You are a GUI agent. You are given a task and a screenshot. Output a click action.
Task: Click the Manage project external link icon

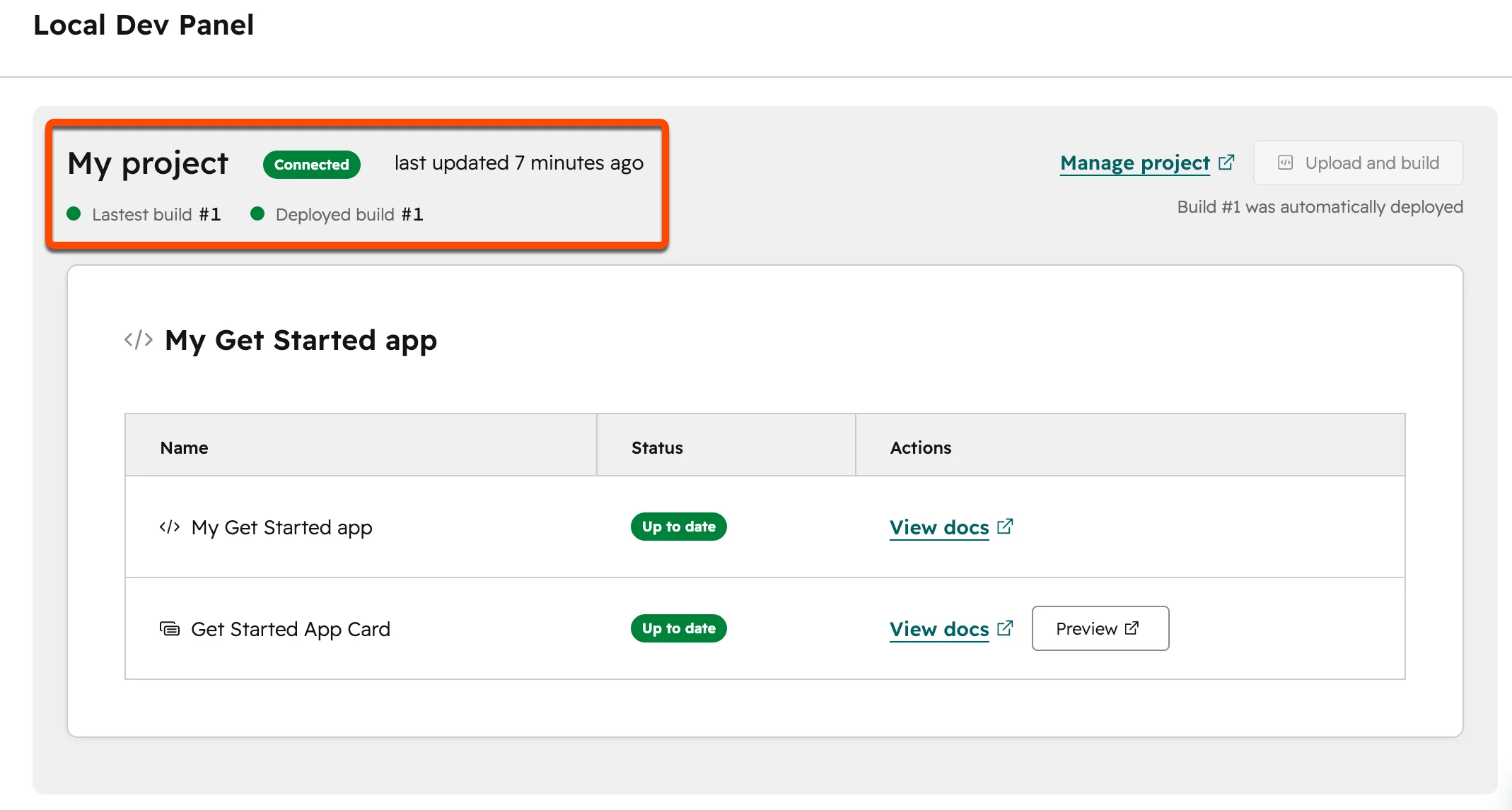(x=1226, y=163)
